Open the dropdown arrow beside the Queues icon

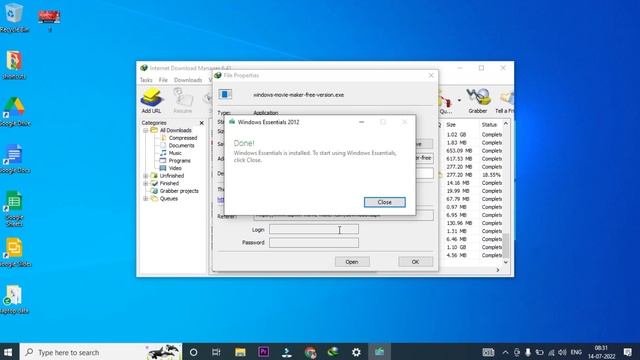pyautogui.click(x=459, y=100)
